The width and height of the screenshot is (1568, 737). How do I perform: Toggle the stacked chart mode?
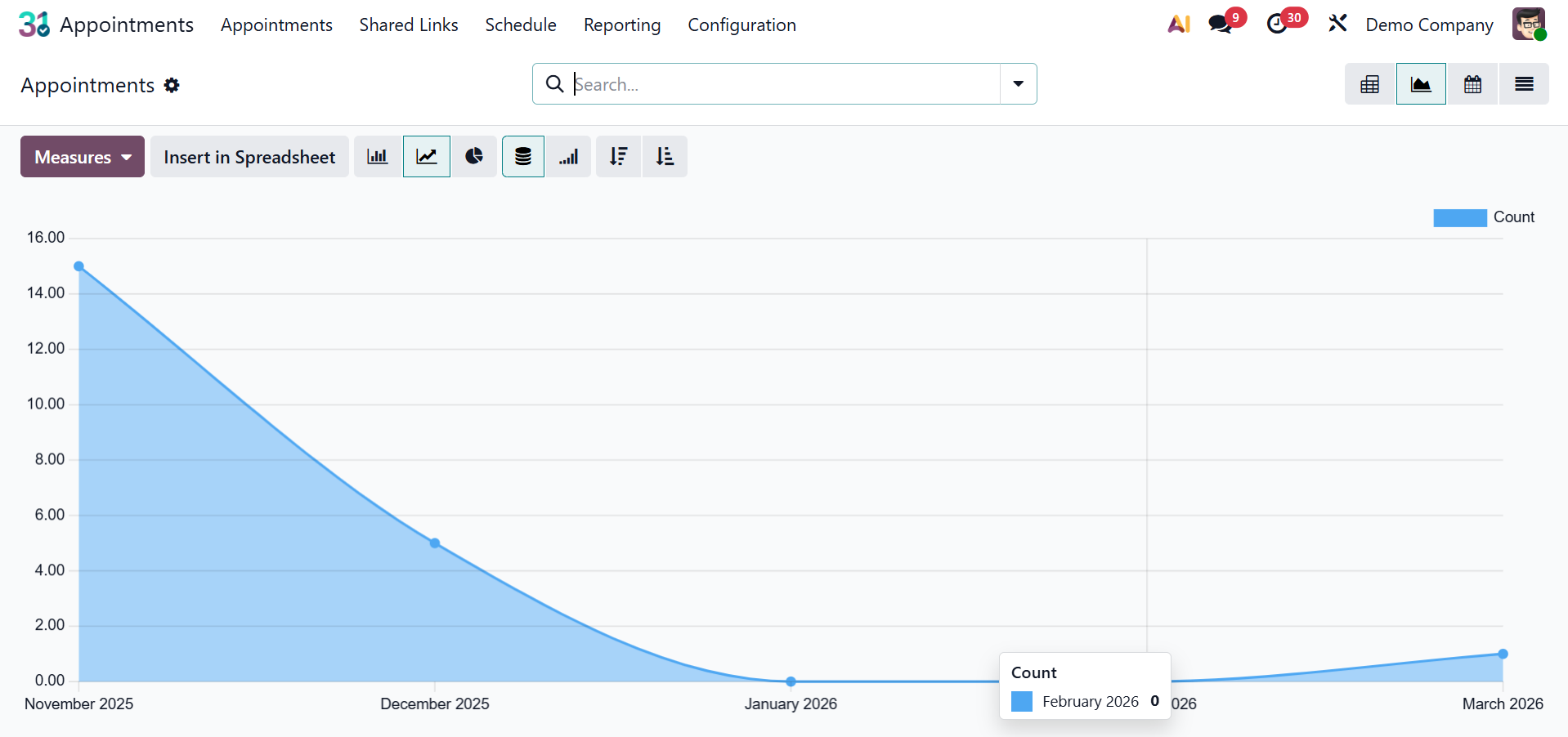pyautogui.click(x=523, y=157)
